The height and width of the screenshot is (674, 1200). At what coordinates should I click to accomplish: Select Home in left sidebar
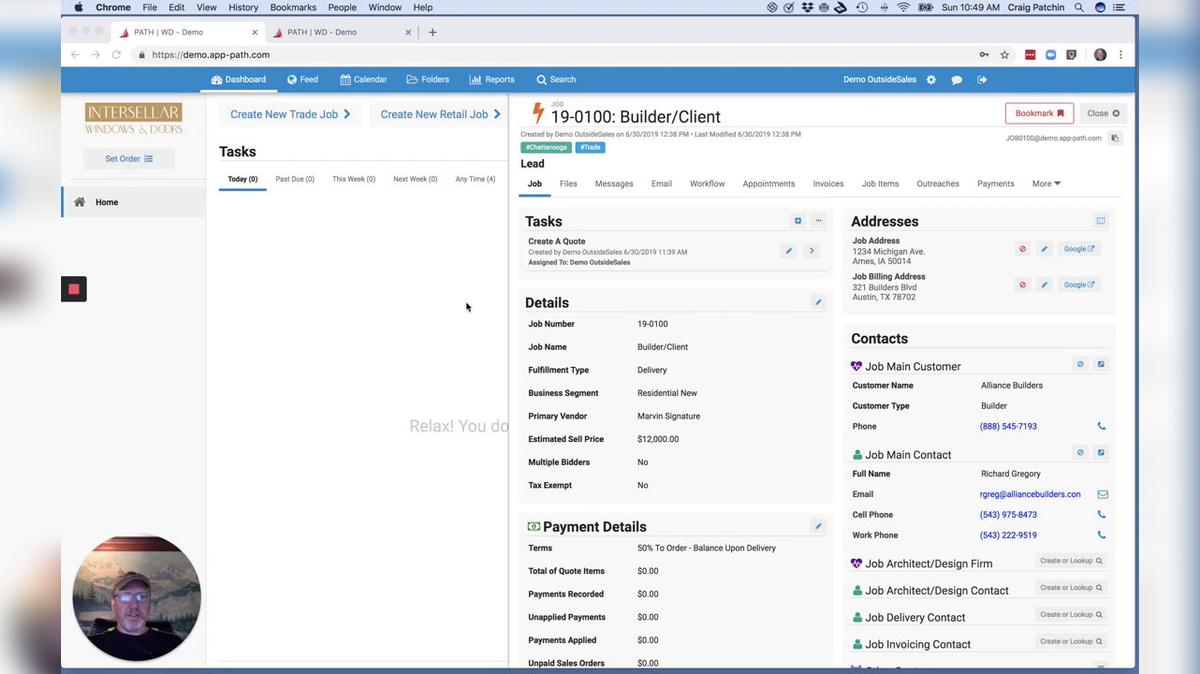click(134, 202)
